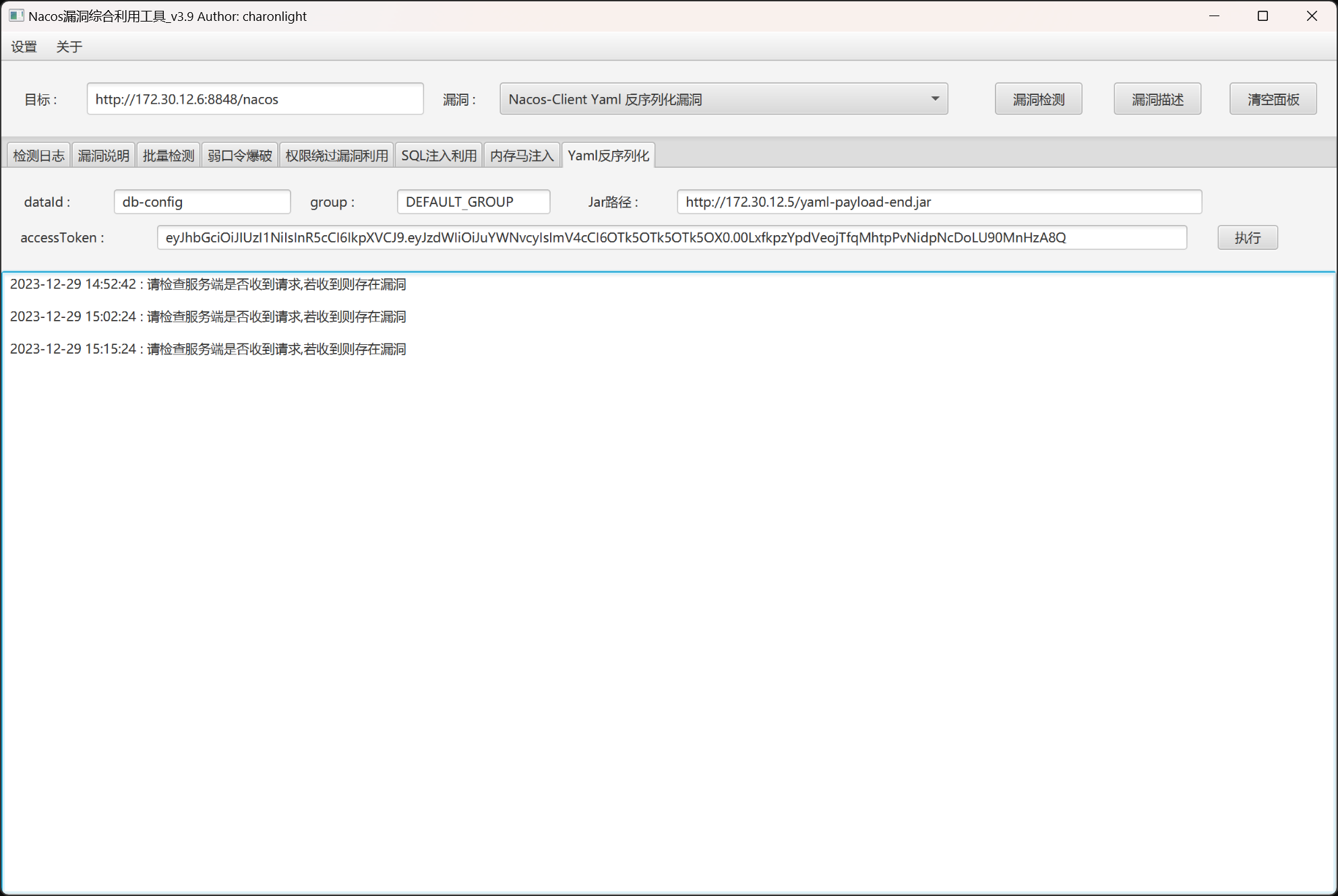Image resolution: width=1338 pixels, height=896 pixels.
Task: Focus the accessToken input field
Action: 671,238
